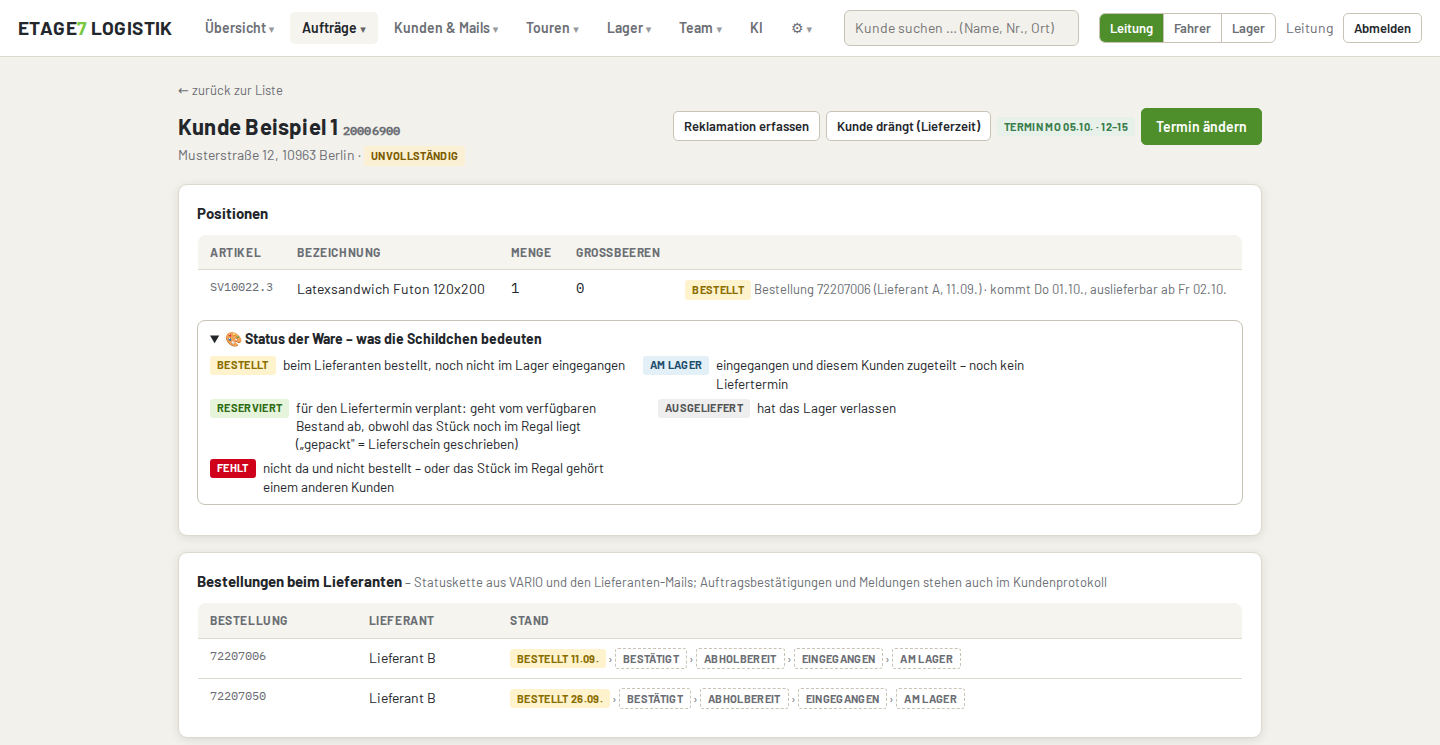Open the KI menu item
The height and width of the screenshot is (745, 1440).
click(756, 28)
